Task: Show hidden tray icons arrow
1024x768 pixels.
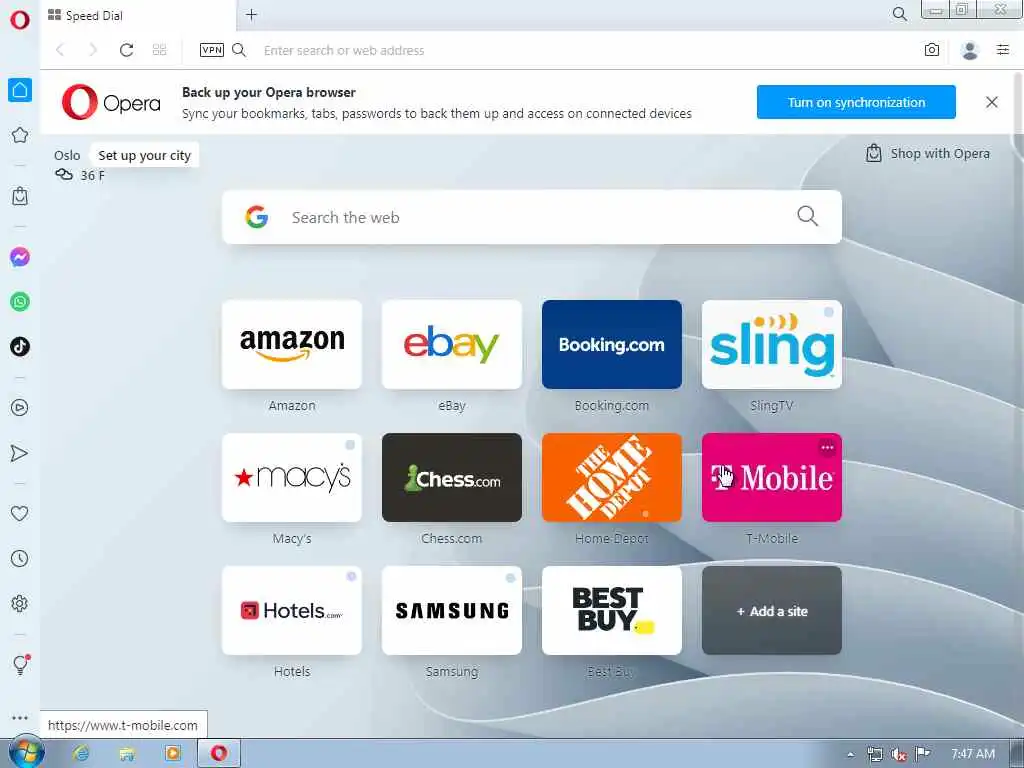Action: point(850,754)
